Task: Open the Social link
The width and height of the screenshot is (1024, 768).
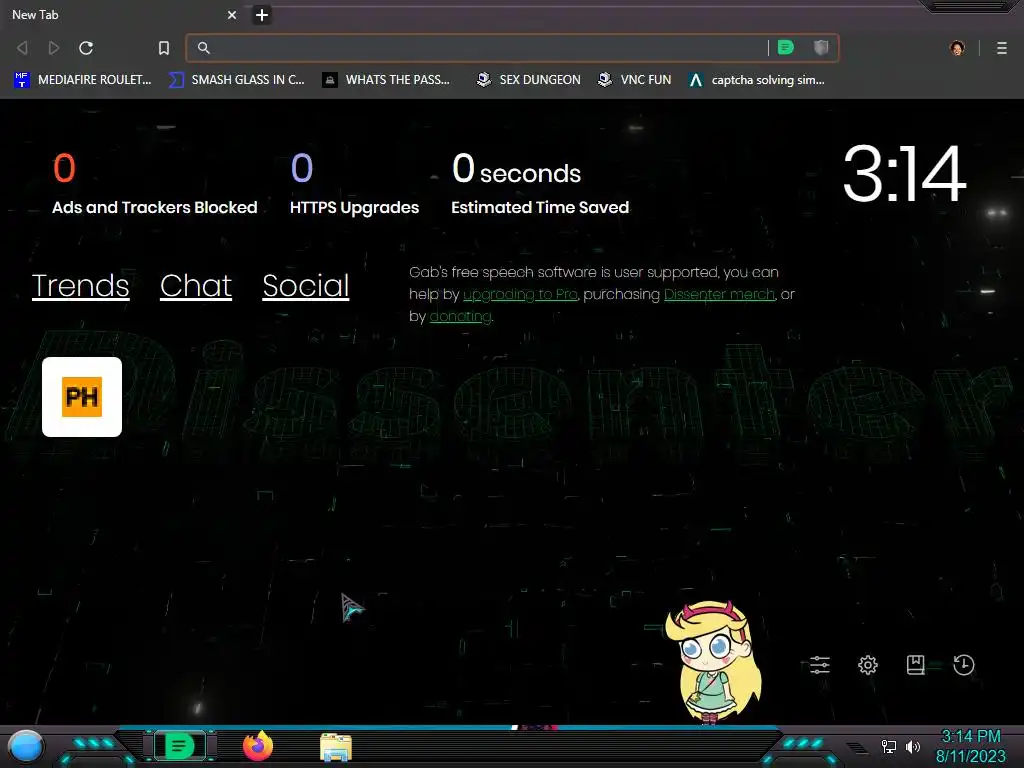Action: tap(306, 286)
